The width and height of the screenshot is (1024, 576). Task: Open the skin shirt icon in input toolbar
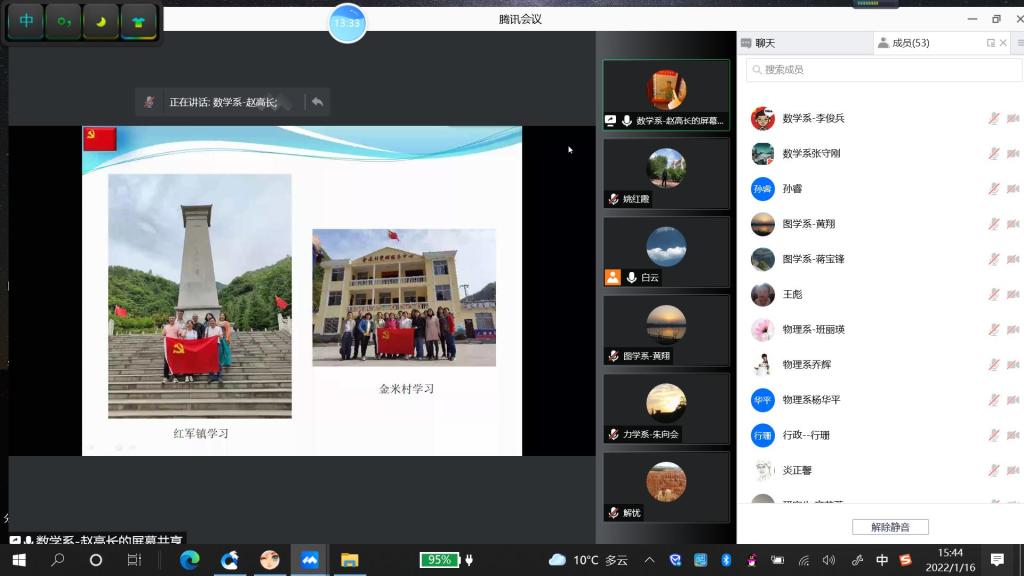pyautogui.click(x=138, y=21)
